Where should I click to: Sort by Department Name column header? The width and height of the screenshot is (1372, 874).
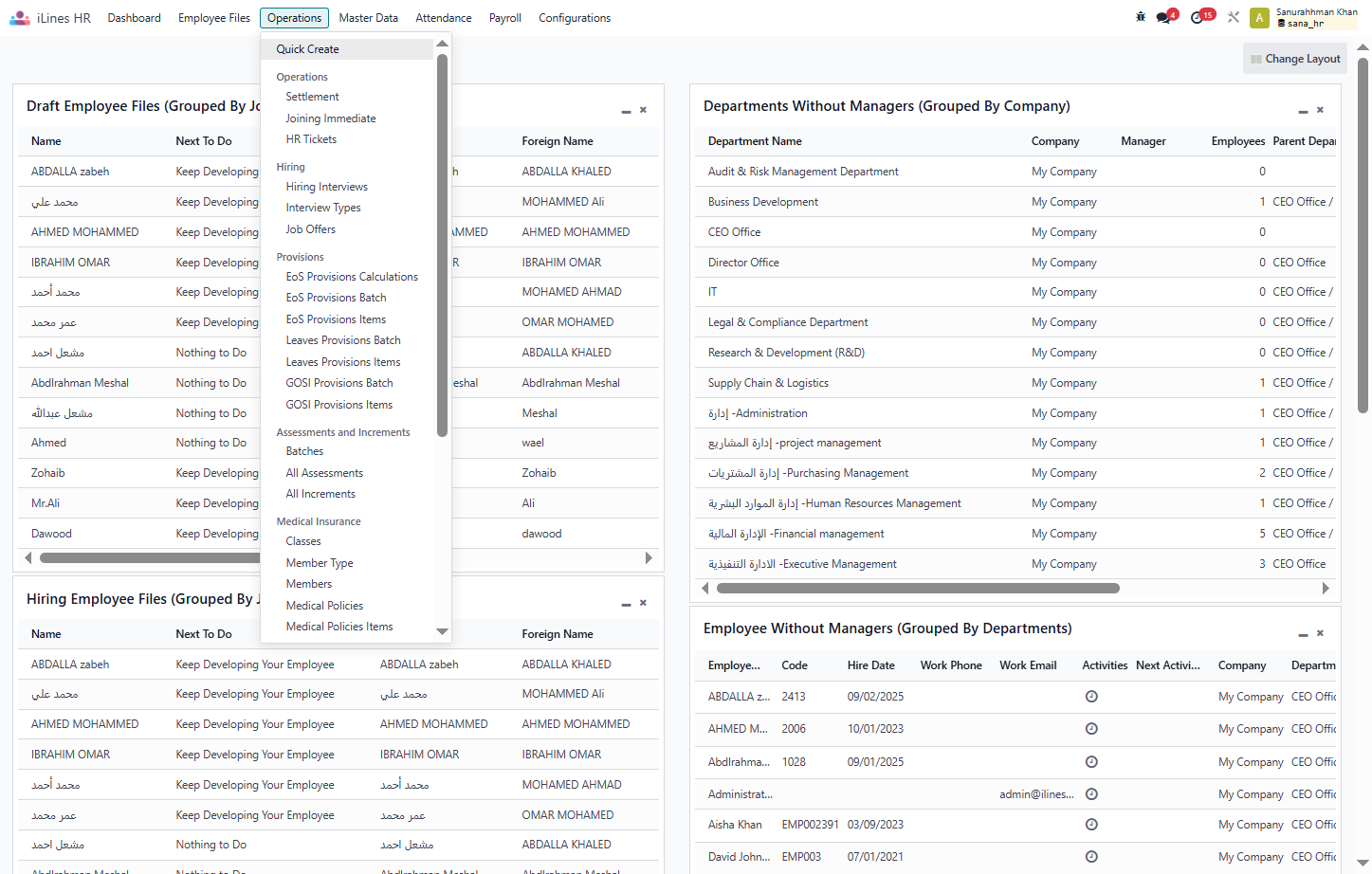(x=755, y=141)
